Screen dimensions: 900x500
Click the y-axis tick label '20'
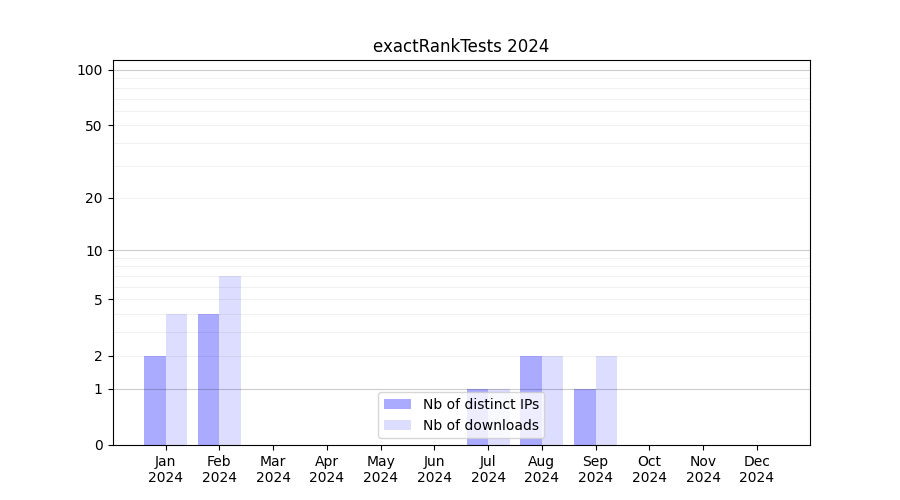94,198
